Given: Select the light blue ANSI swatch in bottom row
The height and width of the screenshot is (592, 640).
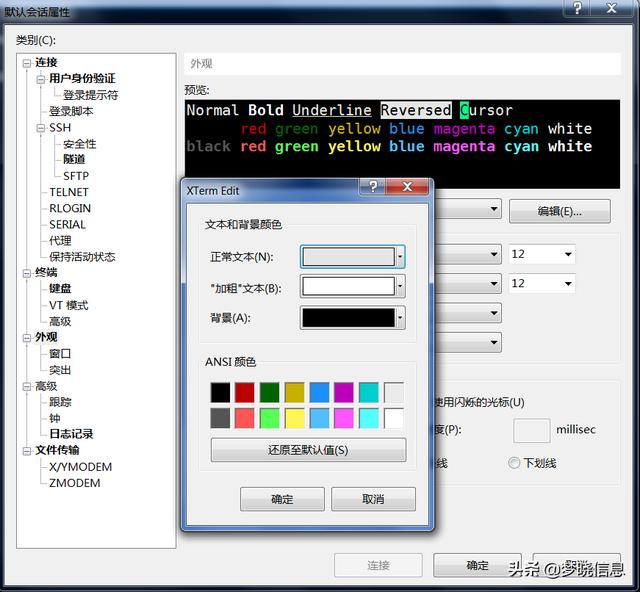Looking at the screenshot, I should coord(319,418).
